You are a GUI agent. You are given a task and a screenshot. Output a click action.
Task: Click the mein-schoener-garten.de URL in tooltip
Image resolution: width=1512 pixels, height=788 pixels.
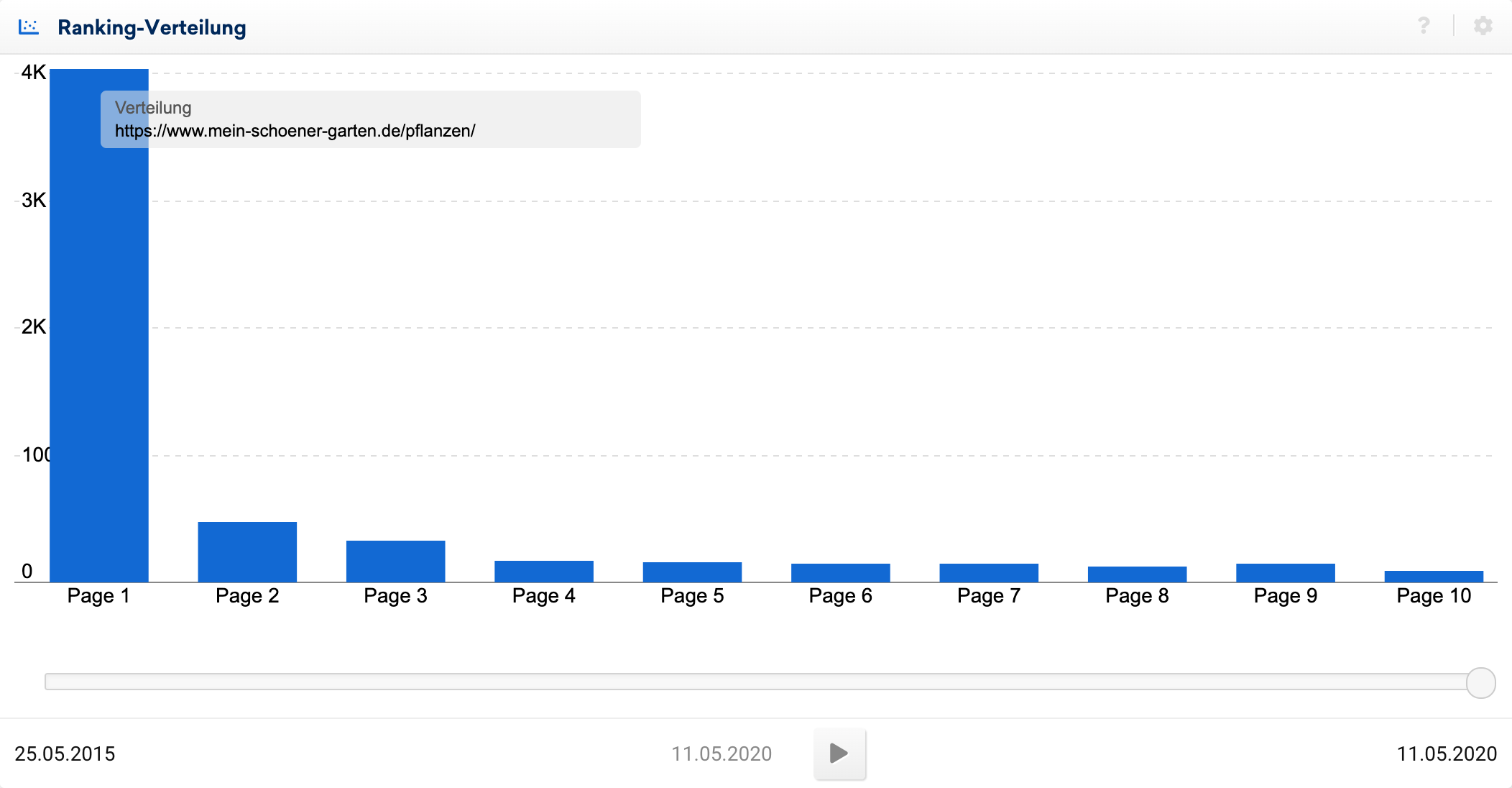point(295,131)
